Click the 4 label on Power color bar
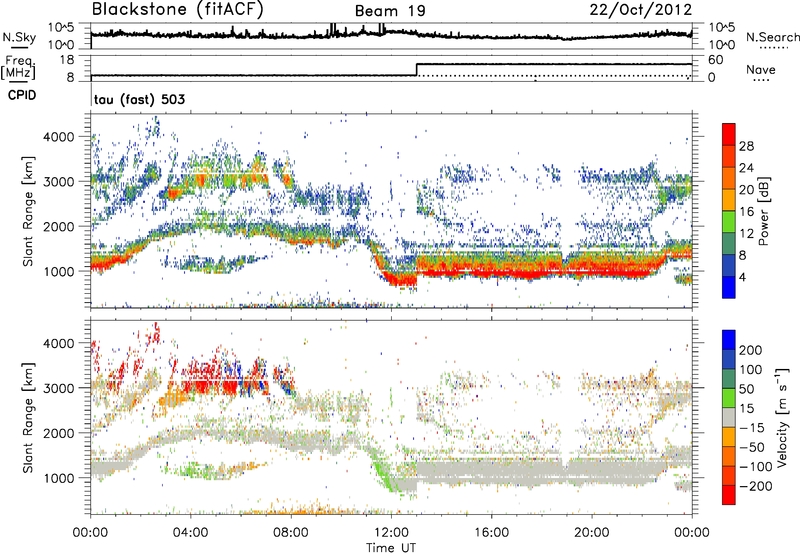800x554 pixels. coord(743,278)
